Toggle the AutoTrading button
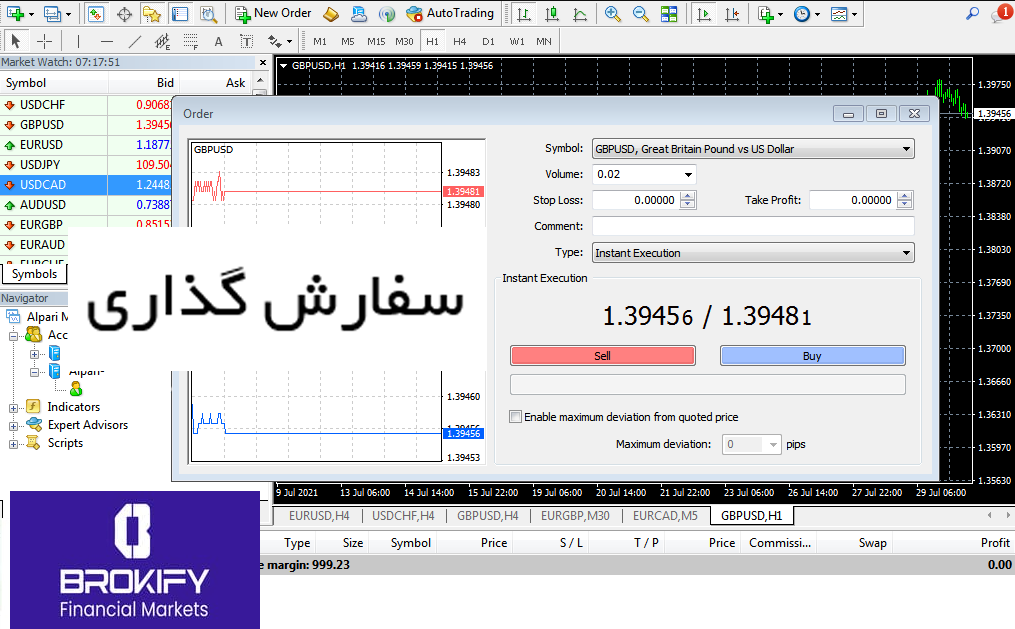 [450, 14]
